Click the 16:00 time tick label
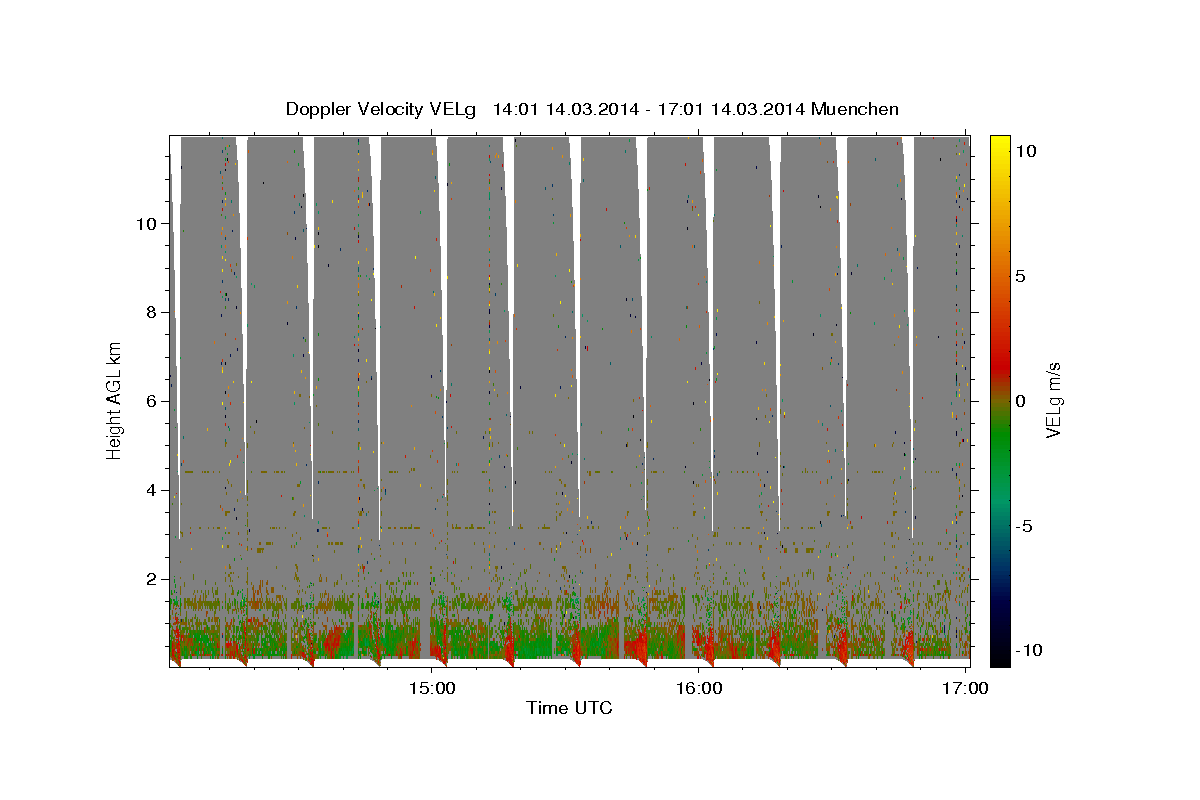Viewport: 1200px width, 800px height. 699,688
